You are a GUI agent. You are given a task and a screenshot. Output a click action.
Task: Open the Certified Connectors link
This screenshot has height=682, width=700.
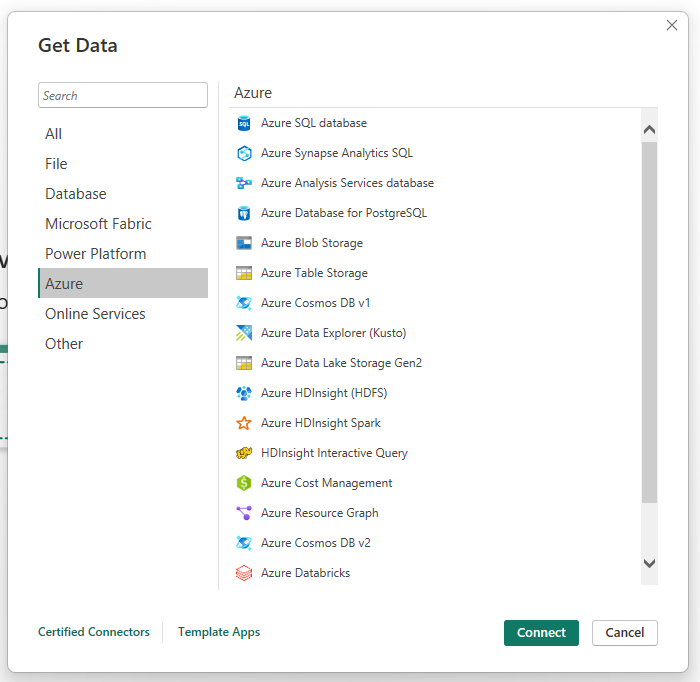[x=94, y=632]
